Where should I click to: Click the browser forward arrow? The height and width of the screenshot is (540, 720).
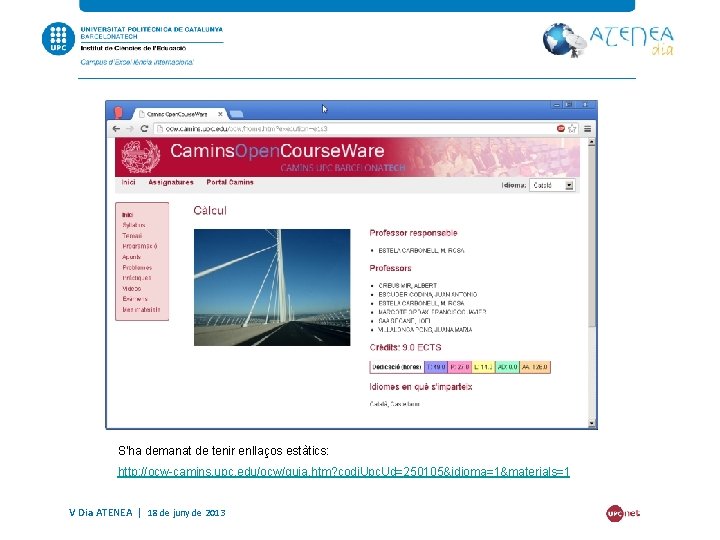[x=130, y=129]
